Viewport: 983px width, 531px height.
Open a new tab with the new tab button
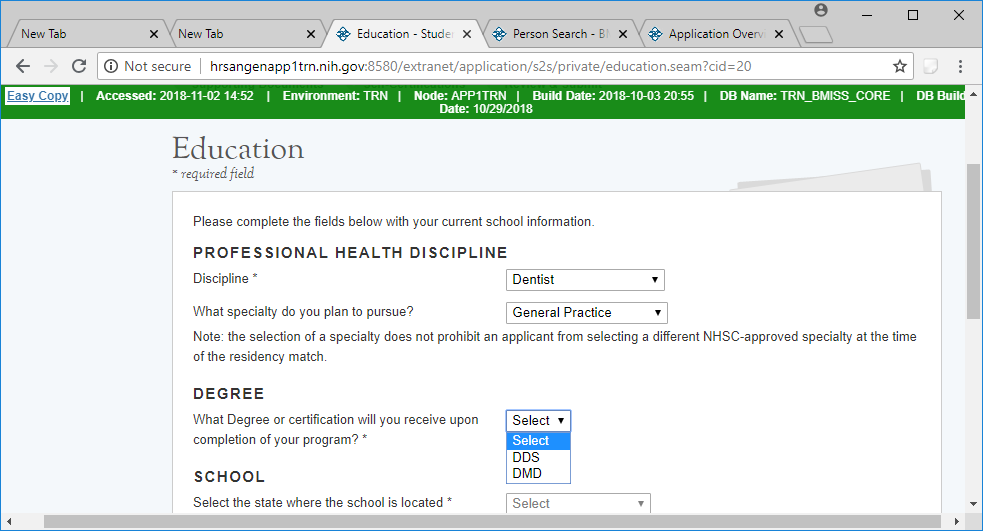[x=816, y=35]
